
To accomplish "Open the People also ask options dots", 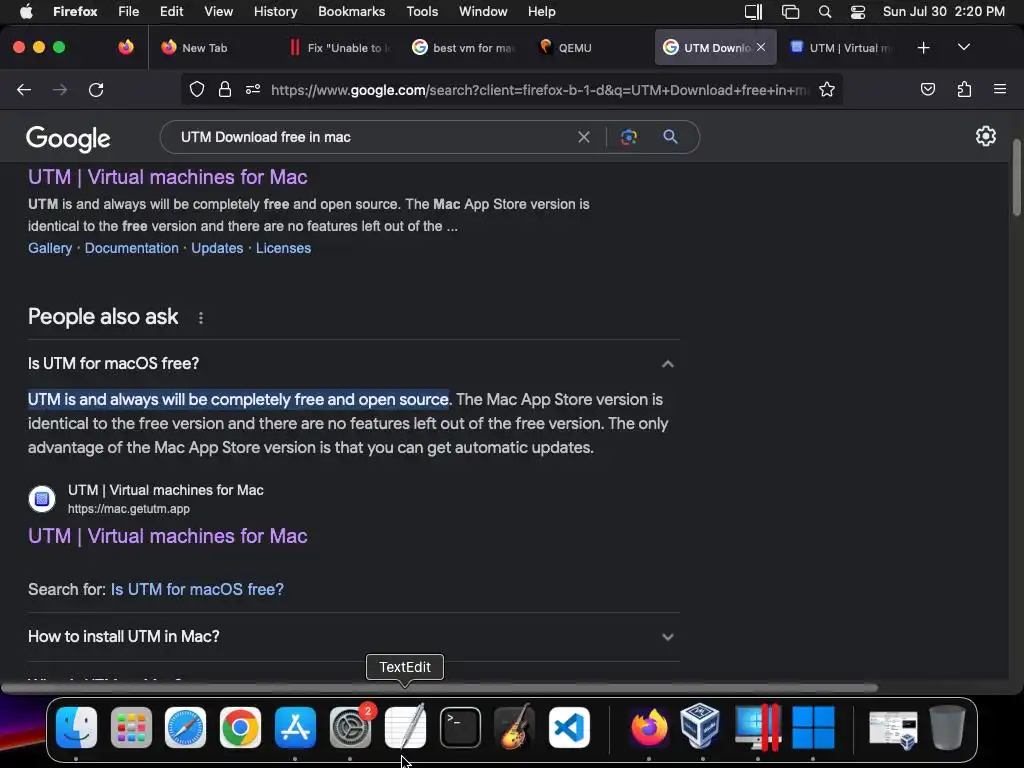I will 200,318.
